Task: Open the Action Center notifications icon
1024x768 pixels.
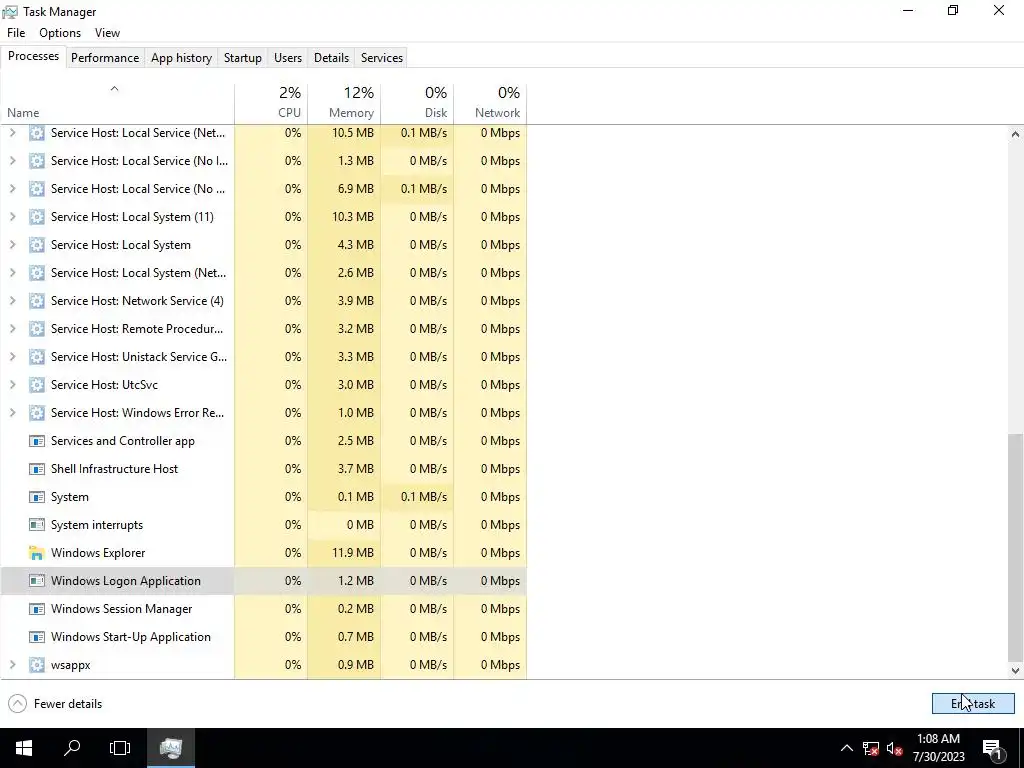Action: [993, 748]
